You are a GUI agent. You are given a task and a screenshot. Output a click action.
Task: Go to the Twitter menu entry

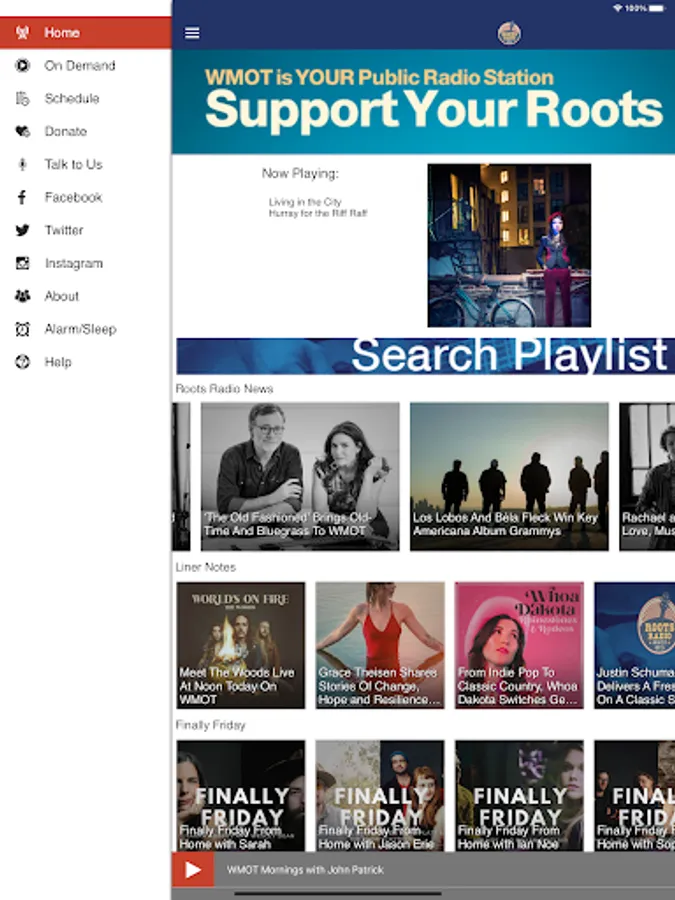pyautogui.click(x=86, y=230)
